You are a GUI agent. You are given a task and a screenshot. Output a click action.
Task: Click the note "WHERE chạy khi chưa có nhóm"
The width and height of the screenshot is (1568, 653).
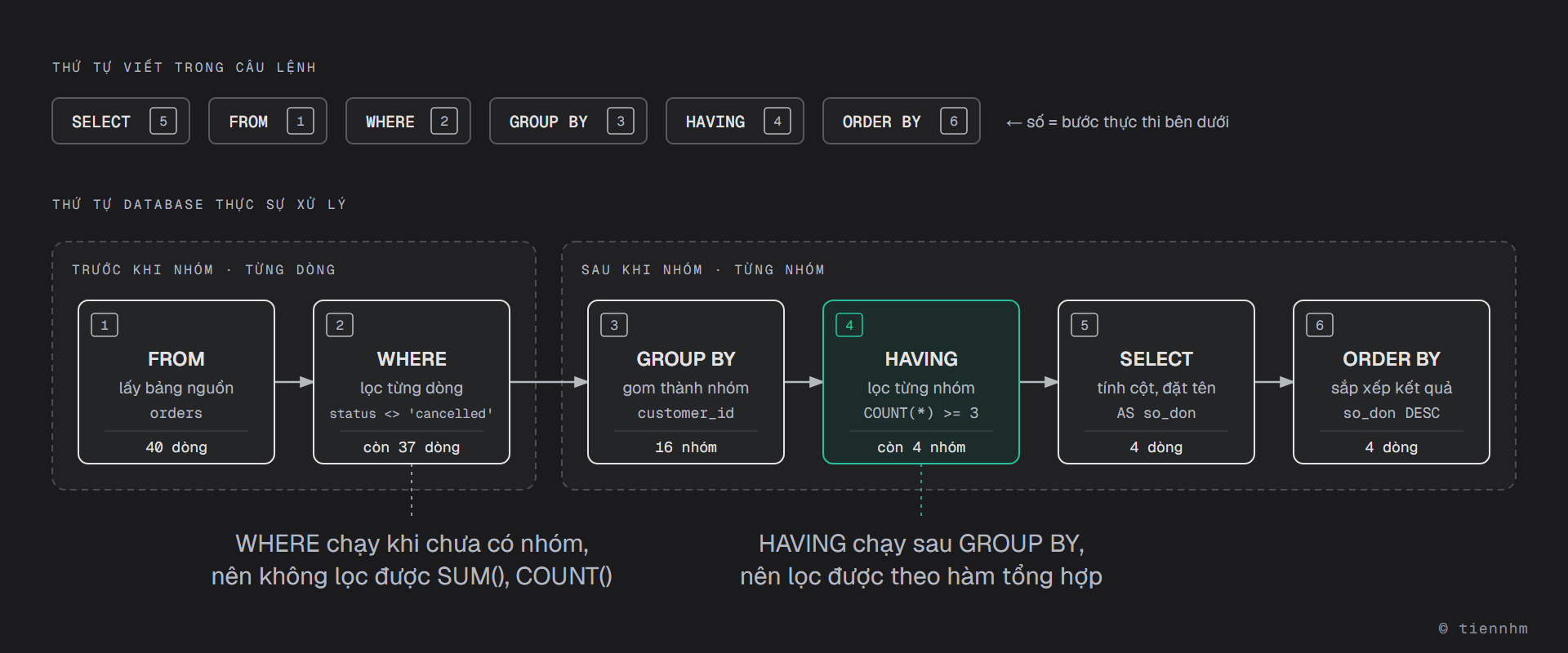pyautogui.click(x=412, y=544)
